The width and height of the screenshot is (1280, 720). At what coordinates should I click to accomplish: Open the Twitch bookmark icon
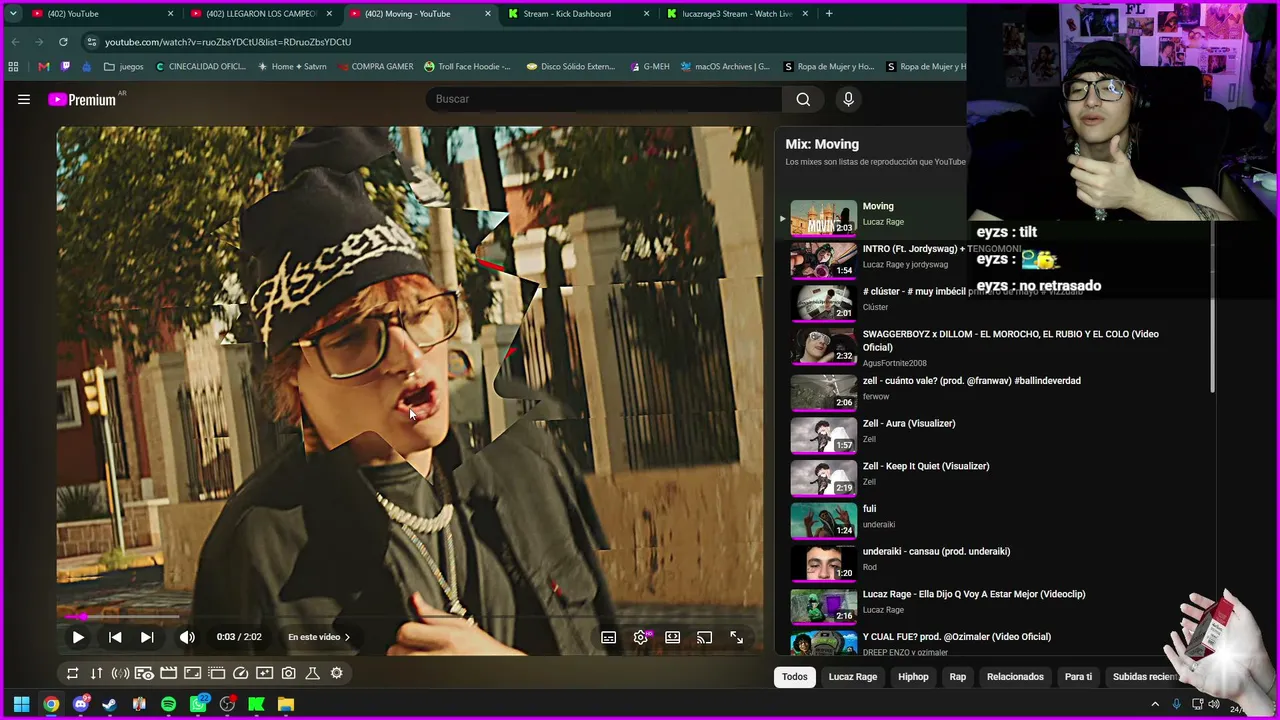coord(66,67)
